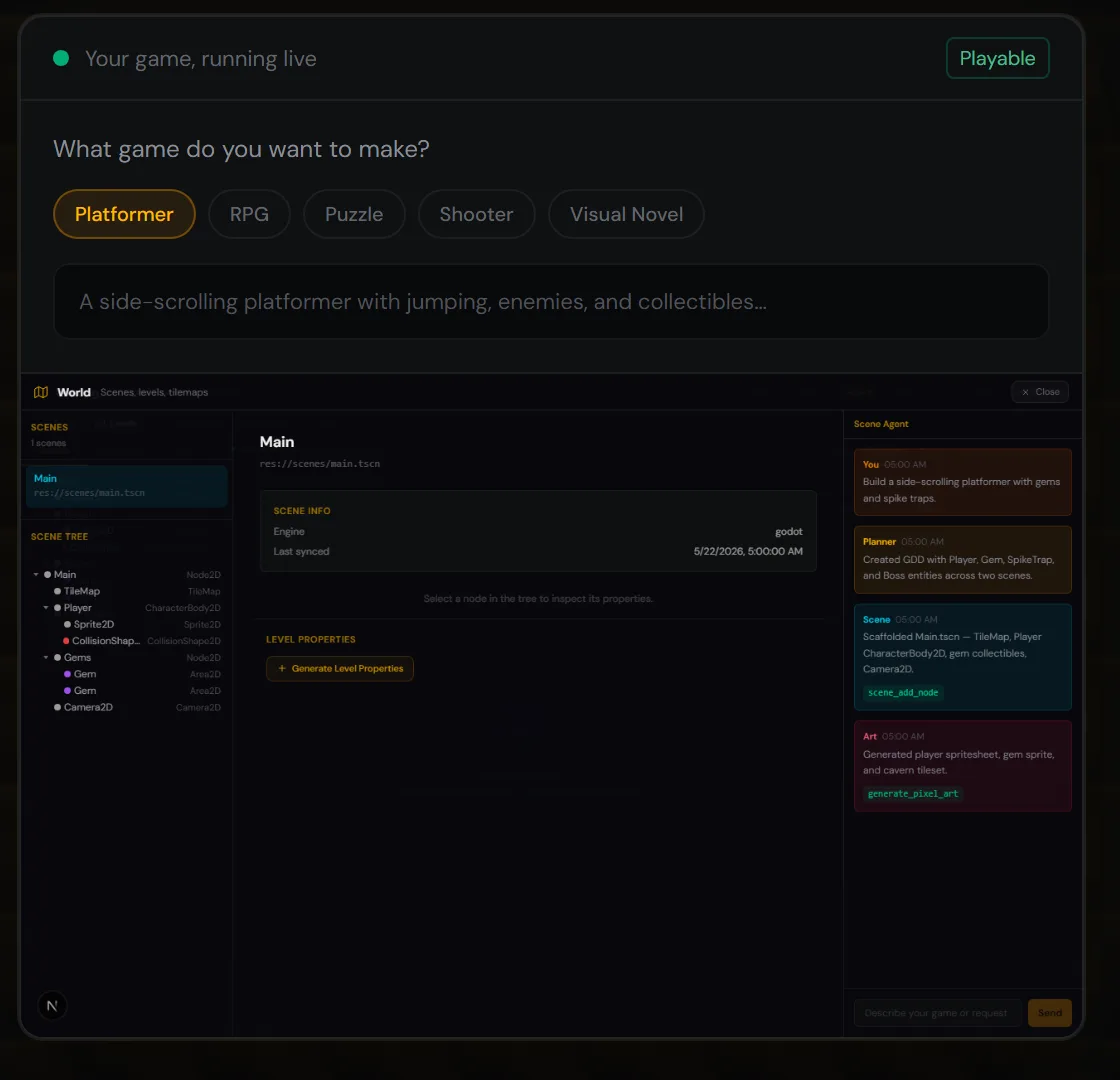Image resolution: width=1120 pixels, height=1080 pixels.
Task: Open the Planner message card
Action: click(x=963, y=560)
